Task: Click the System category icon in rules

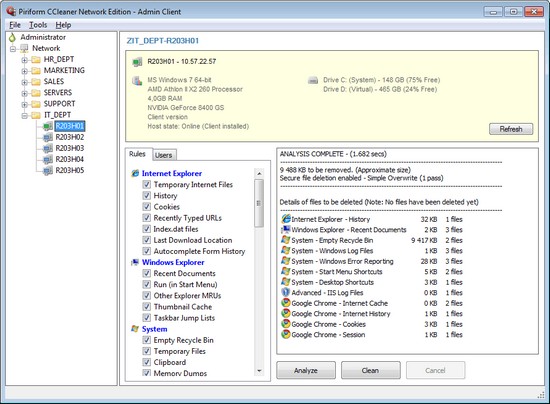Action: pyautogui.click(x=135, y=329)
